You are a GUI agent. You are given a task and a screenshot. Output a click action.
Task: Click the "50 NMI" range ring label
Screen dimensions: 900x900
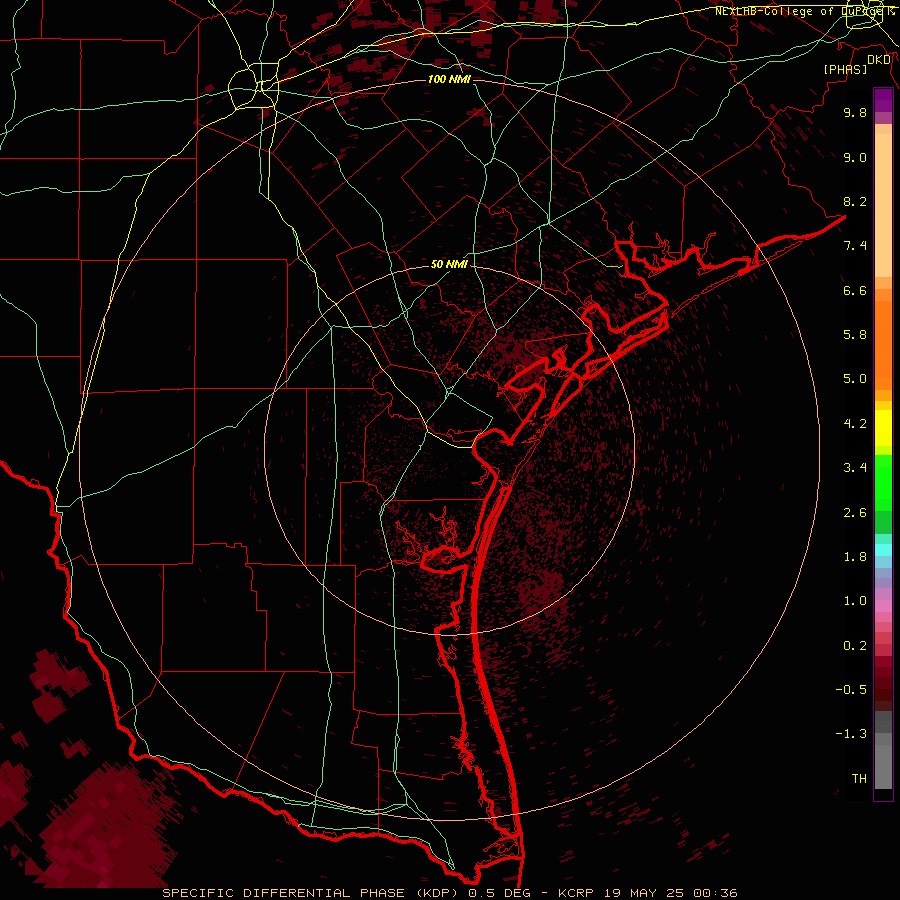[449, 264]
